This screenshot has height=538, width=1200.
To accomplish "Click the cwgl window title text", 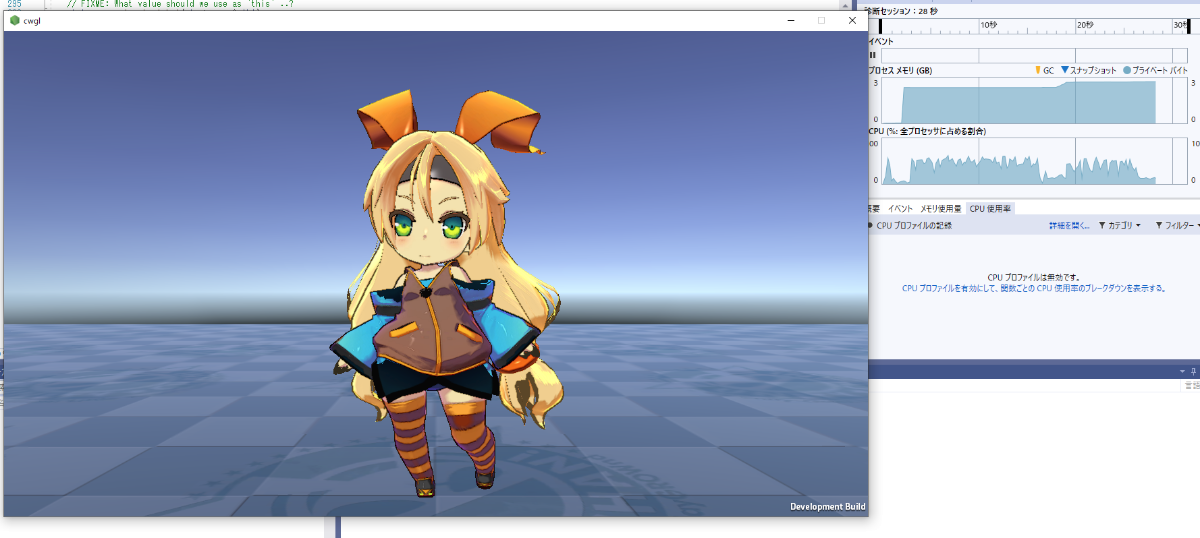I will 32,21.
